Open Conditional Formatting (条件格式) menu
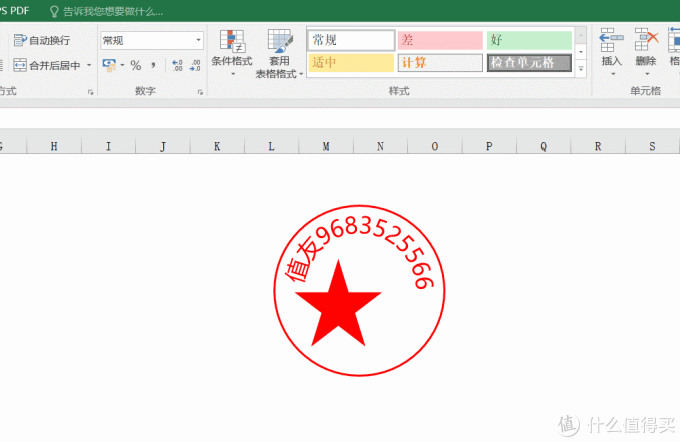 232,53
